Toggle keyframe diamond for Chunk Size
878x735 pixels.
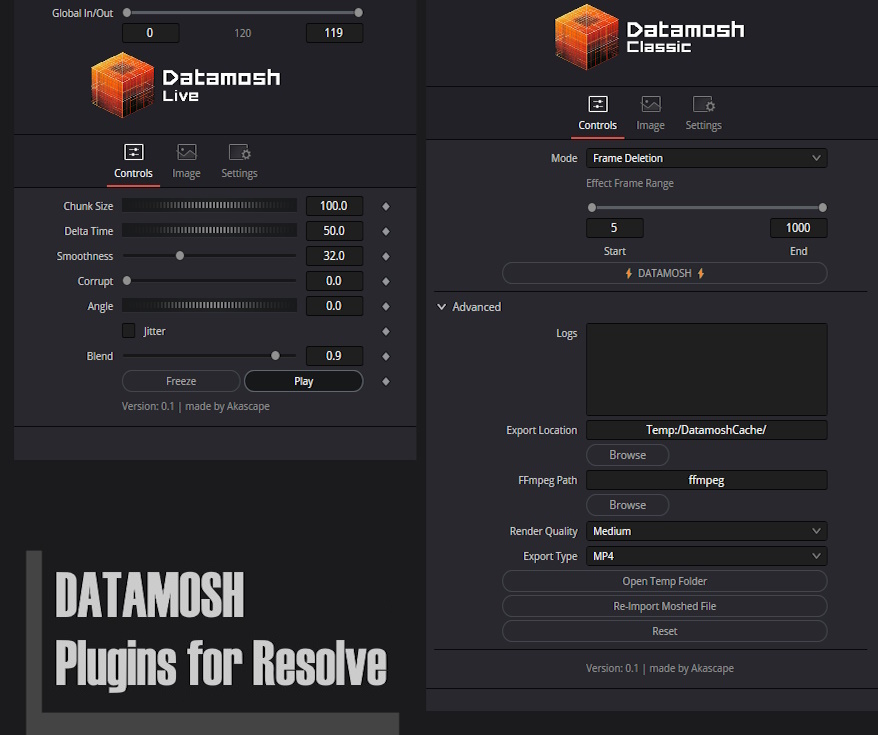(386, 207)
